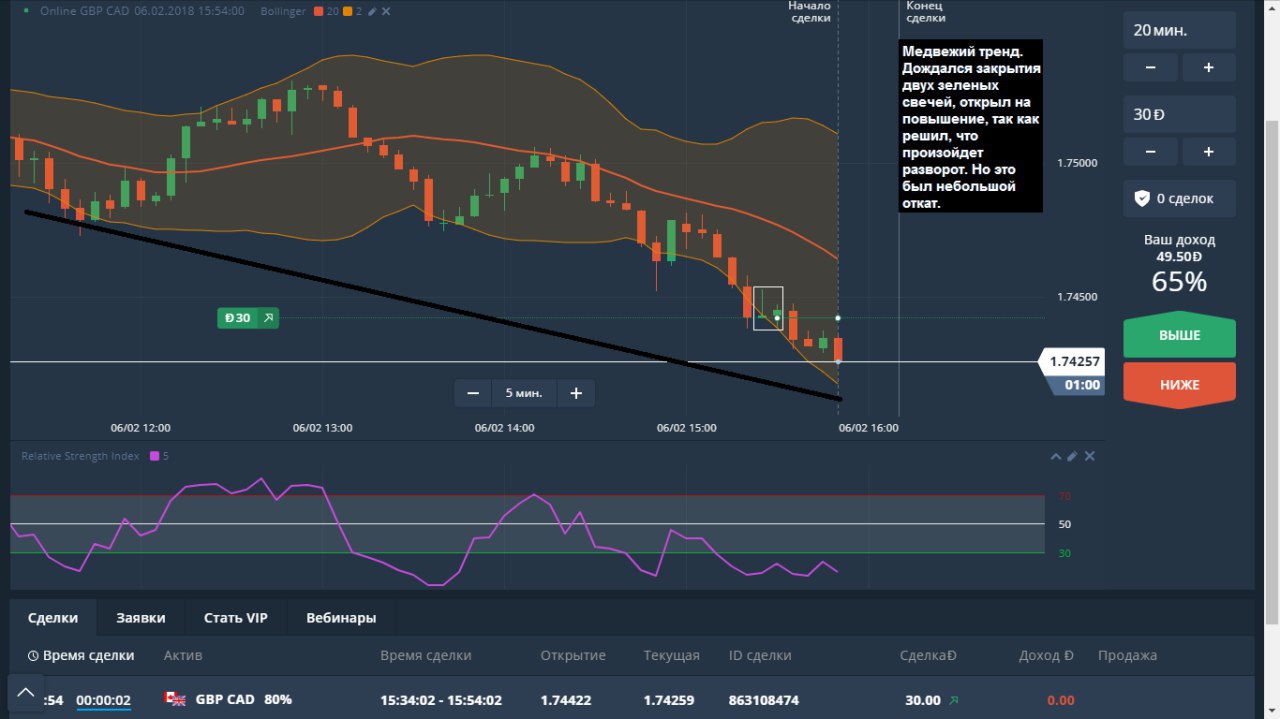Edit the RSI indicator settings (pencil icon)
Viewport: 1280px width, 719px height.
pyautogui.click(x=1072, y=456)
